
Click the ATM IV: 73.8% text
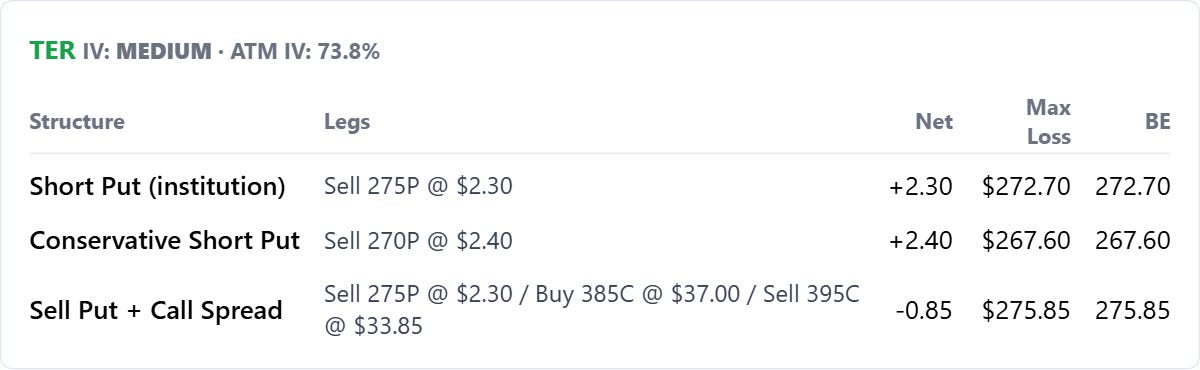pos(305,52)
